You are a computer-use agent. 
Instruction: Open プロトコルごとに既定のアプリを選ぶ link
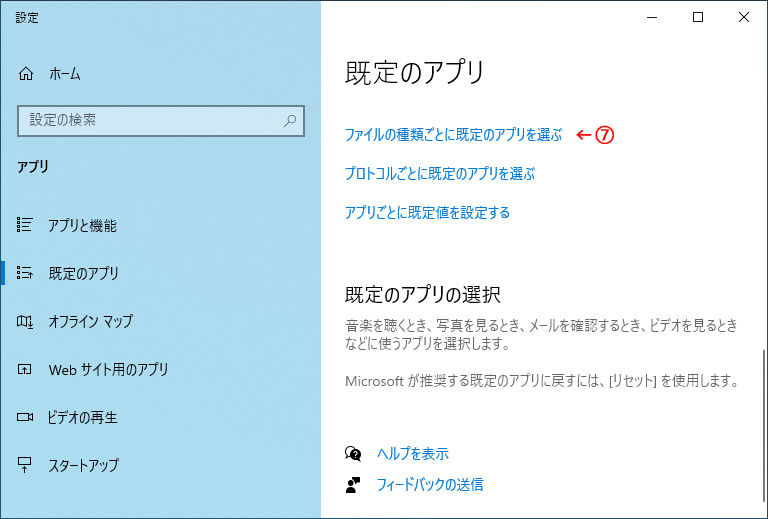[440, 173]
